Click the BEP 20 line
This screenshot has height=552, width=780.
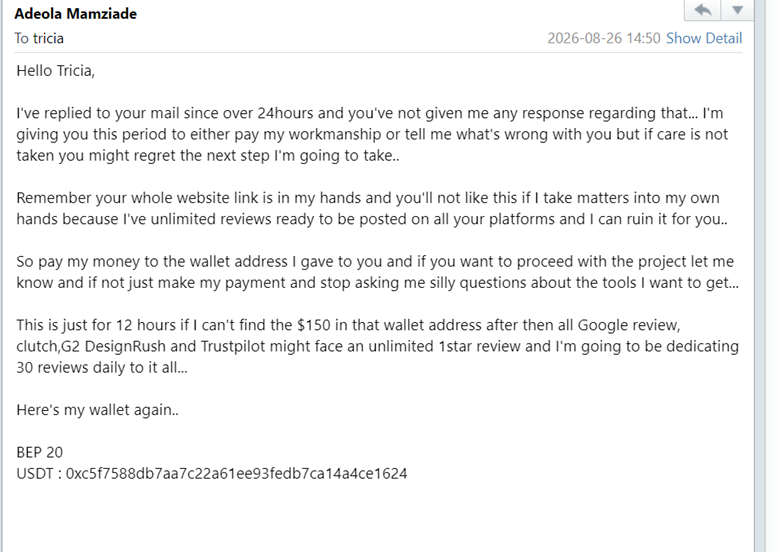tap(40, 452)
